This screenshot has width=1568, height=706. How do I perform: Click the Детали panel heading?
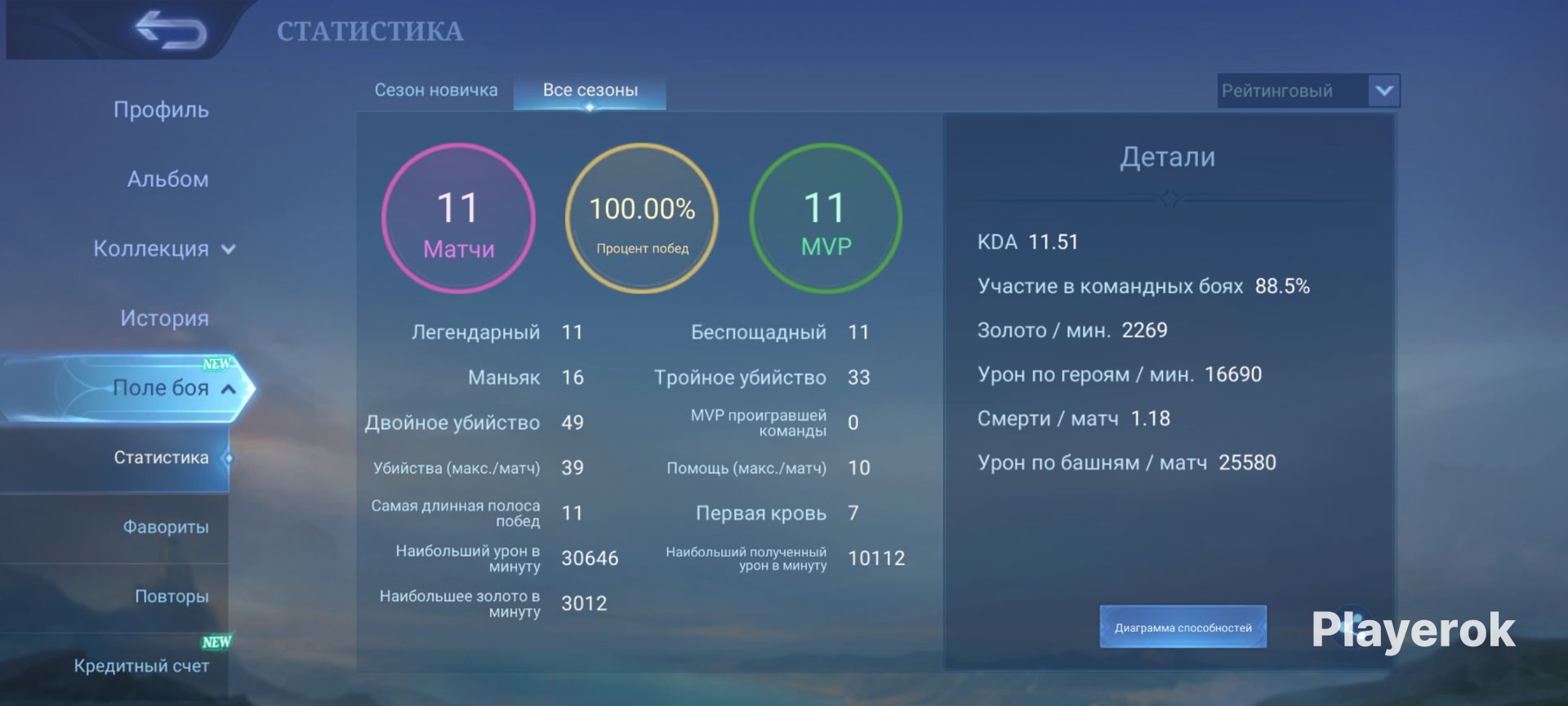(1167, 157)
